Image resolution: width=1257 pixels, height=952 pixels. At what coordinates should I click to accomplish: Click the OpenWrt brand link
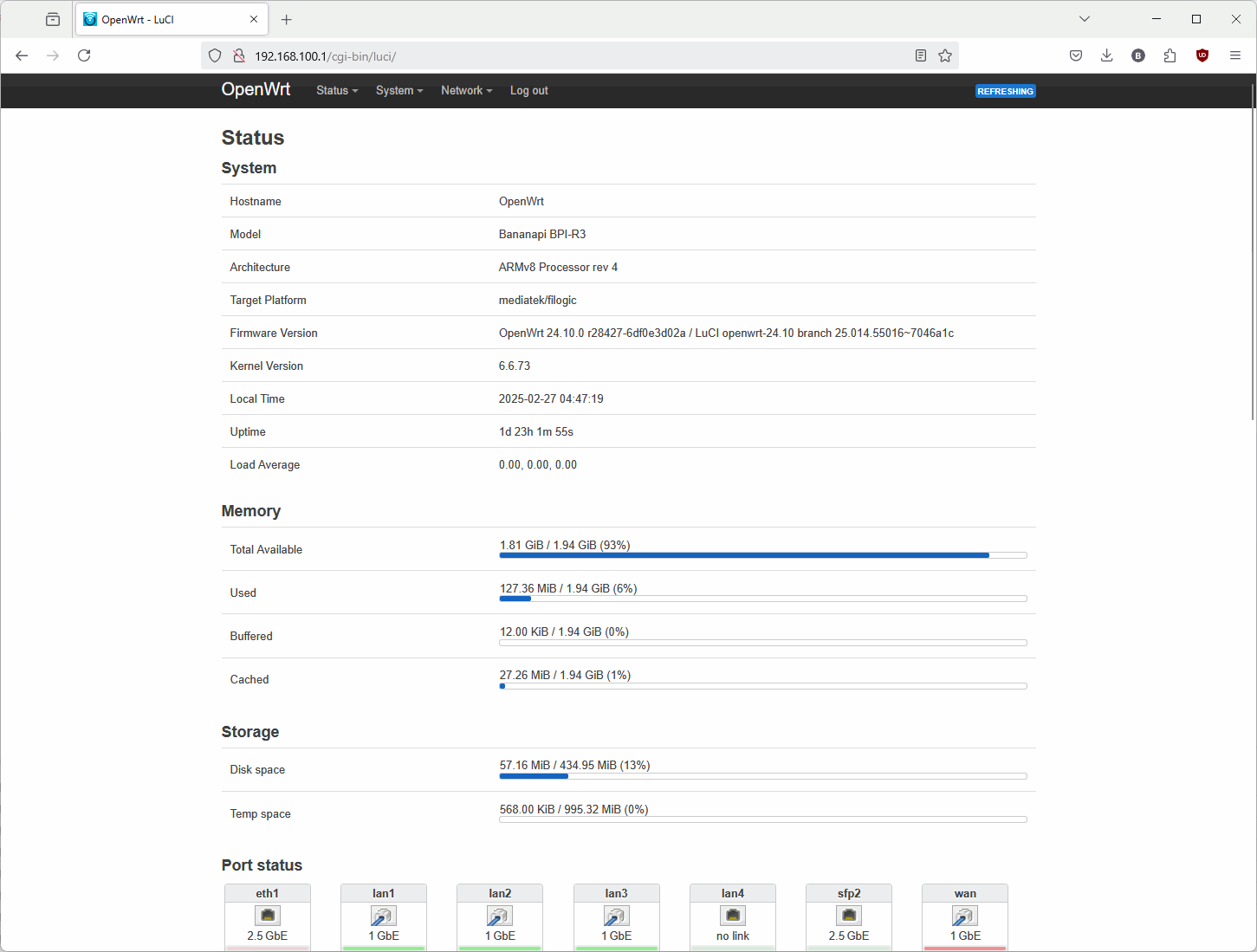[x=256, y=89]
